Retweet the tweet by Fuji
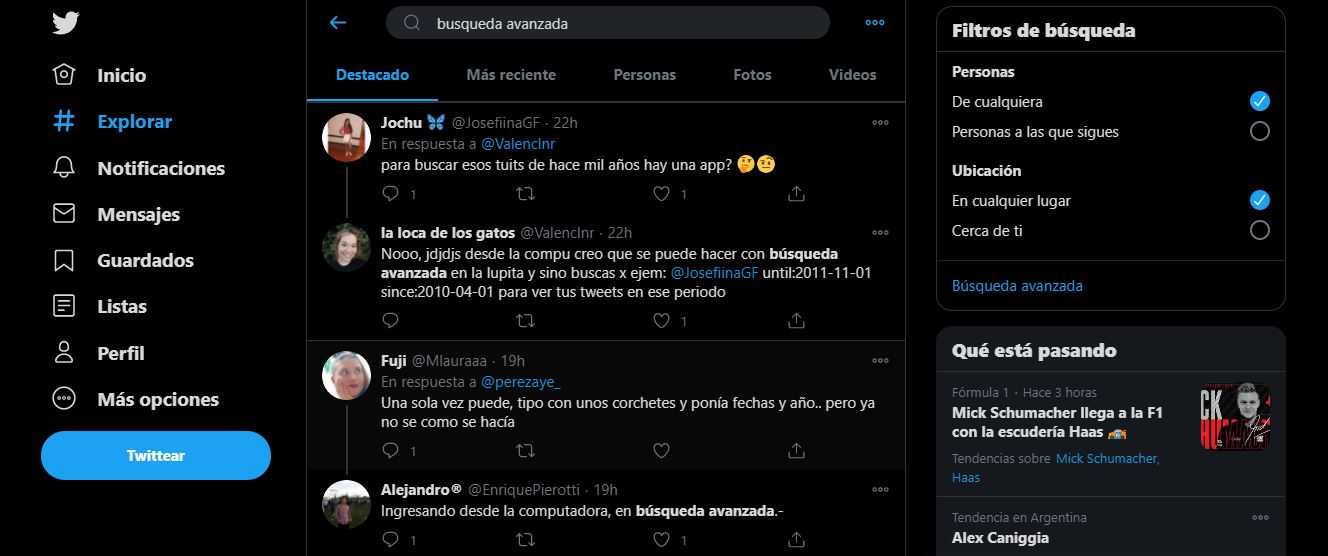Image resolution: width=1328 pixels, height=556 pixels. pyautogui.click(x=524, y=451)
